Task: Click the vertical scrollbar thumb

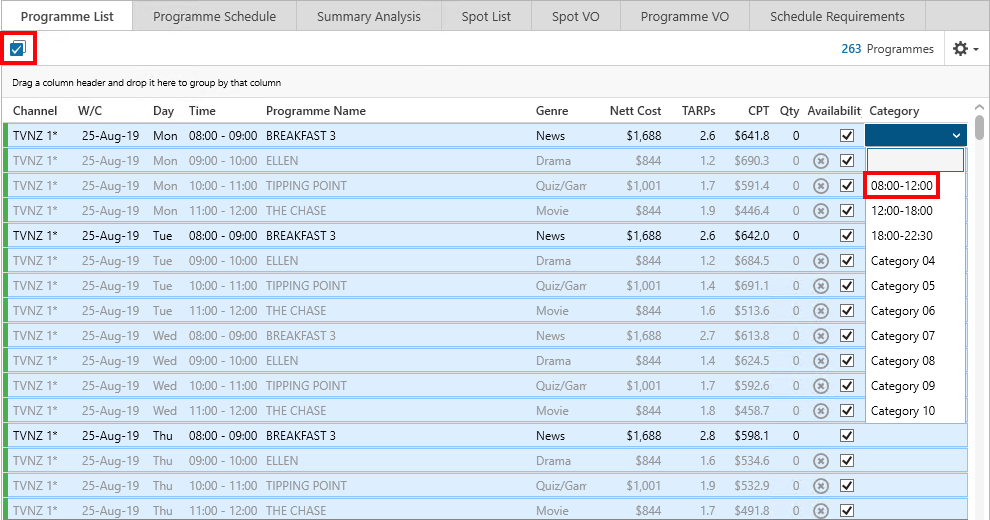Action: point(979,127)
